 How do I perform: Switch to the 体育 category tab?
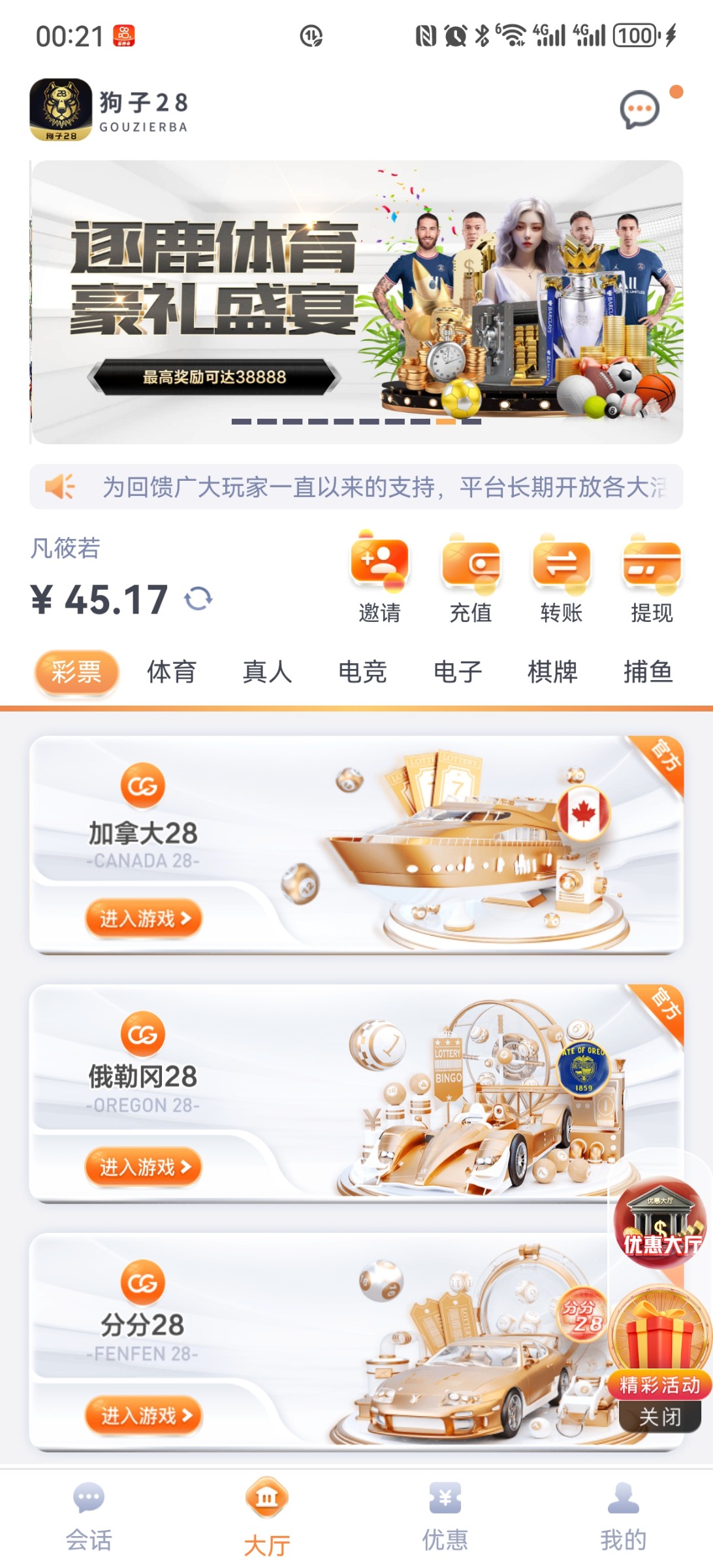[x=171, y=672]
